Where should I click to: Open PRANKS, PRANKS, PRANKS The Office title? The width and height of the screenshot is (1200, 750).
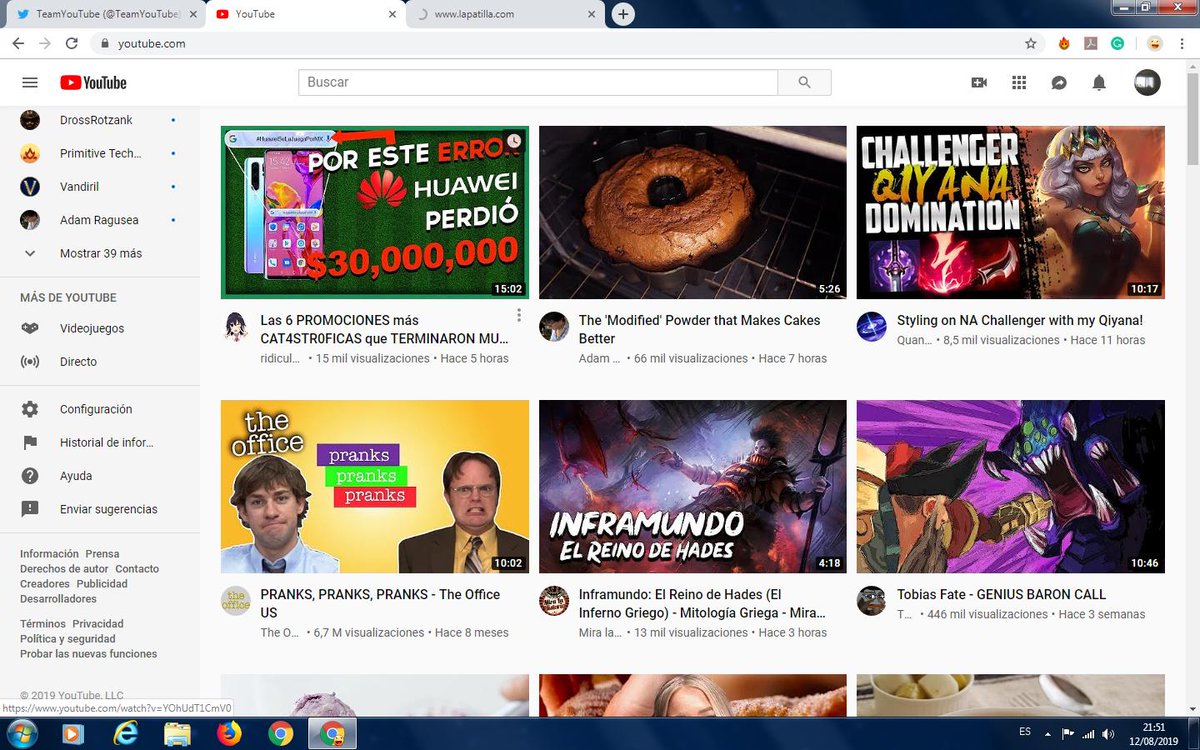click(380, 603)
